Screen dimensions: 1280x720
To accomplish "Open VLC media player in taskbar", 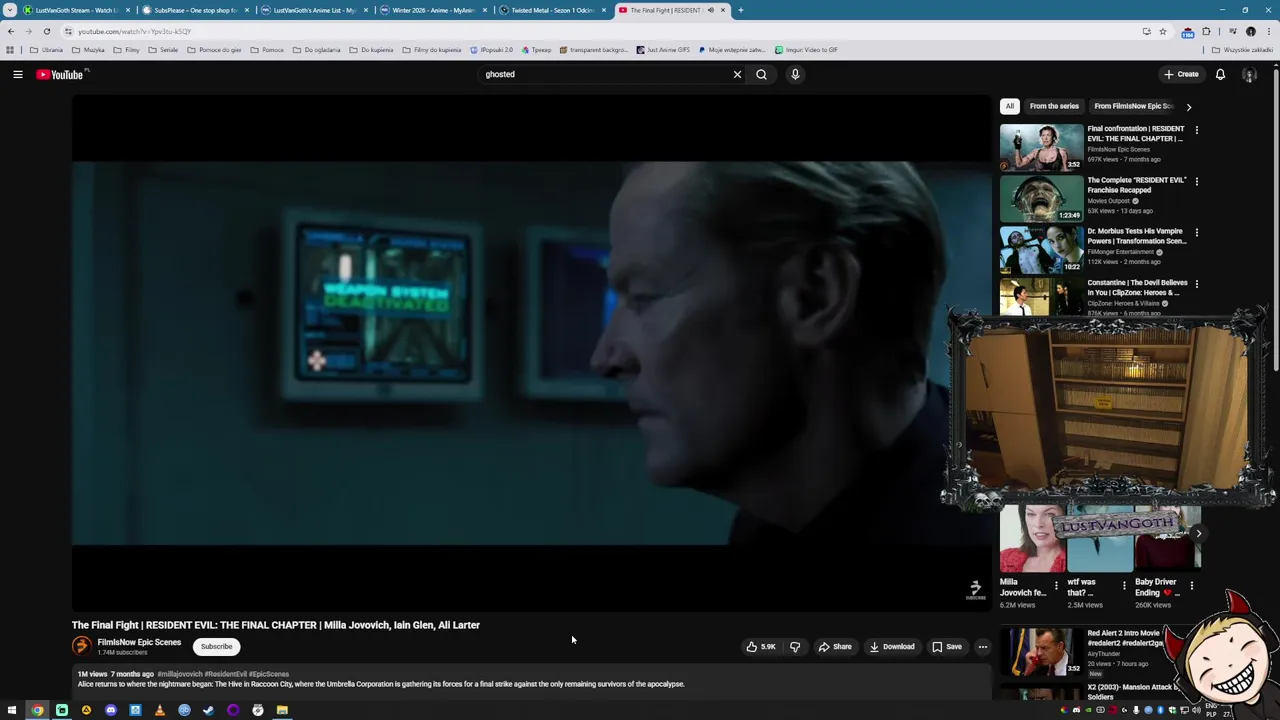I will coord(160,710).
